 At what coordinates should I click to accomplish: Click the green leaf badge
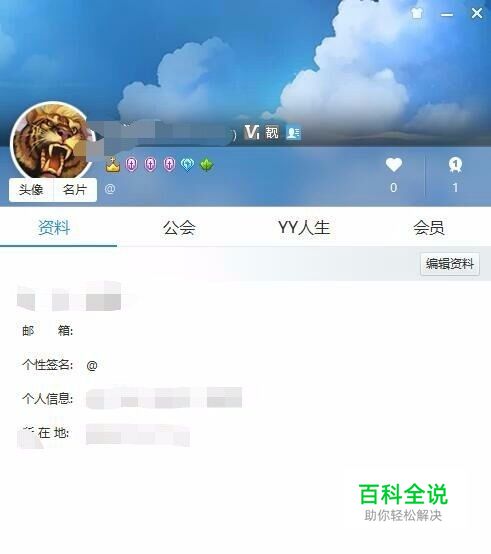[x=206, y=165]
